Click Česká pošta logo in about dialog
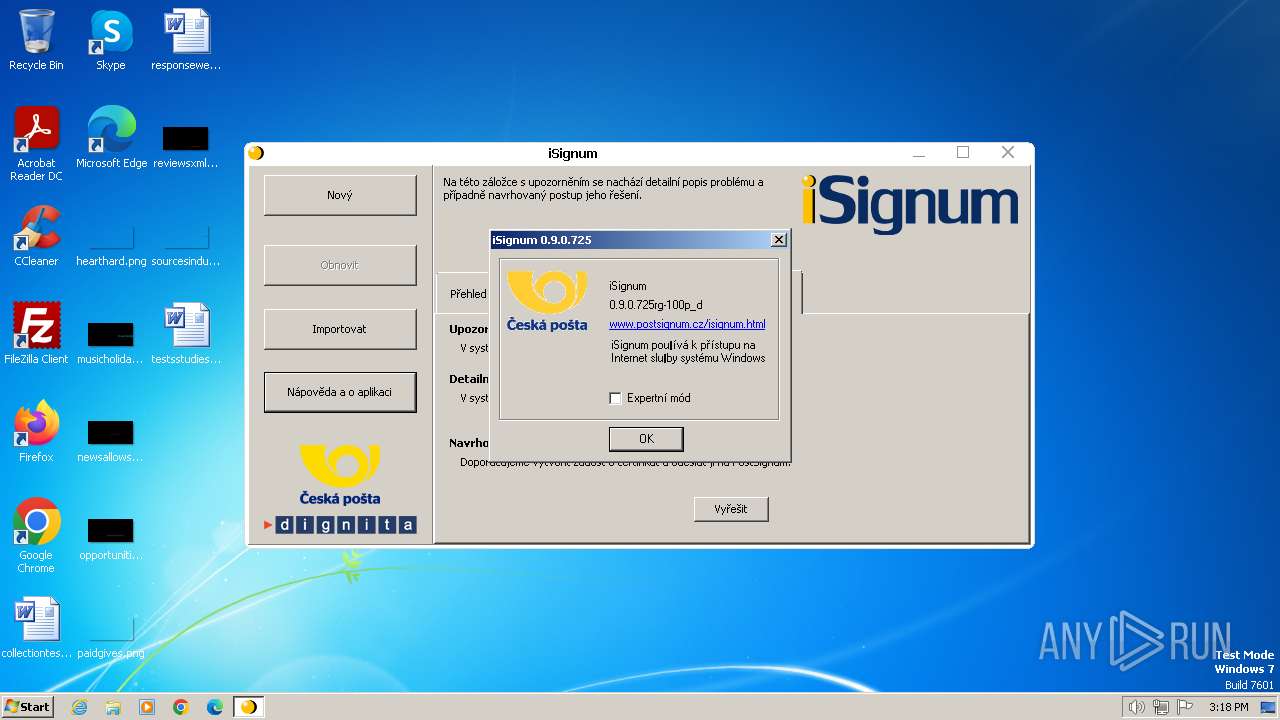The width and height of the screenshot is (1280, 720). [x=547, y=301]
